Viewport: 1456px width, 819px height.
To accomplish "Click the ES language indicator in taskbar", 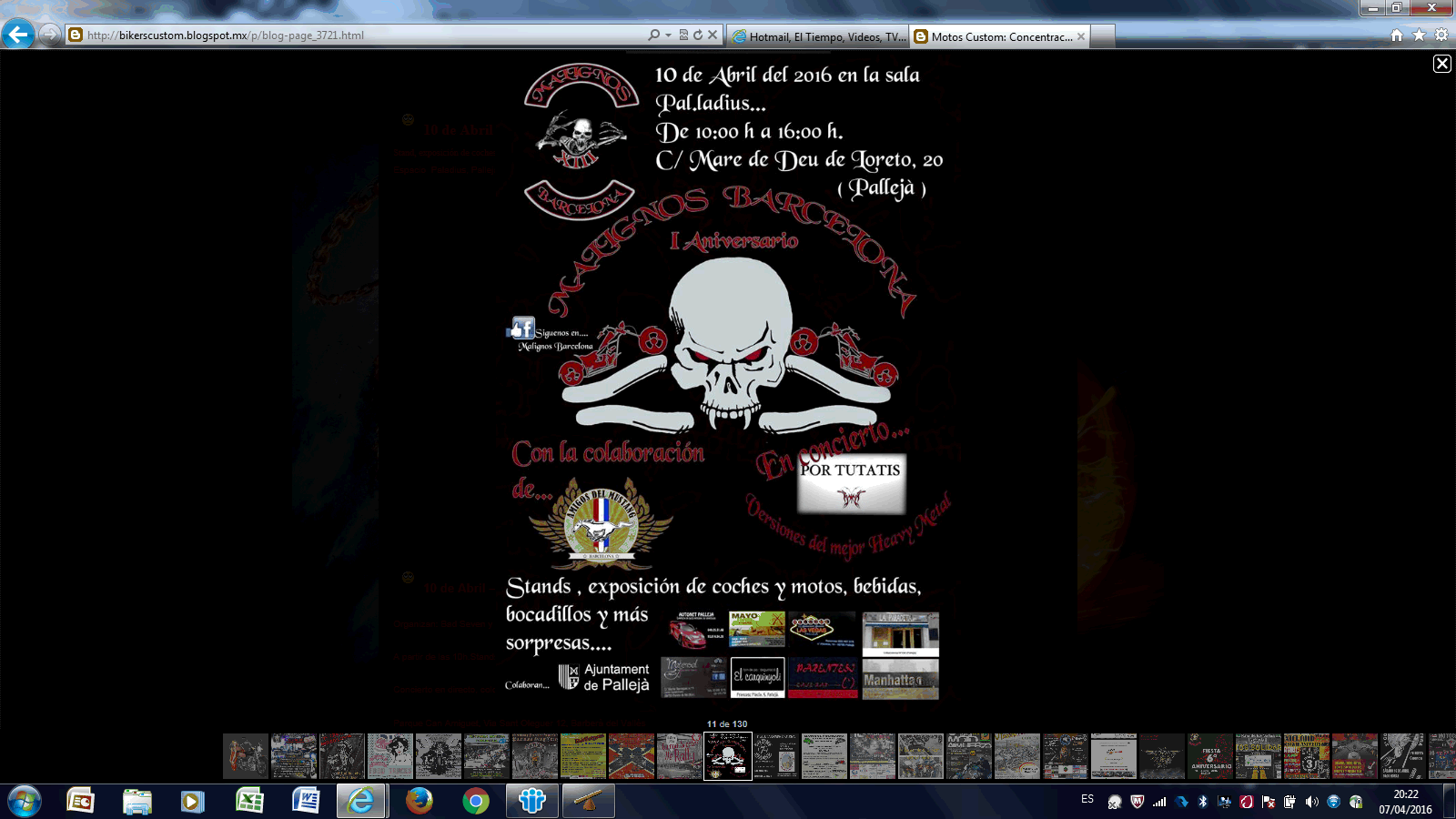I will pyautogui.click(x=1087, y=799).
